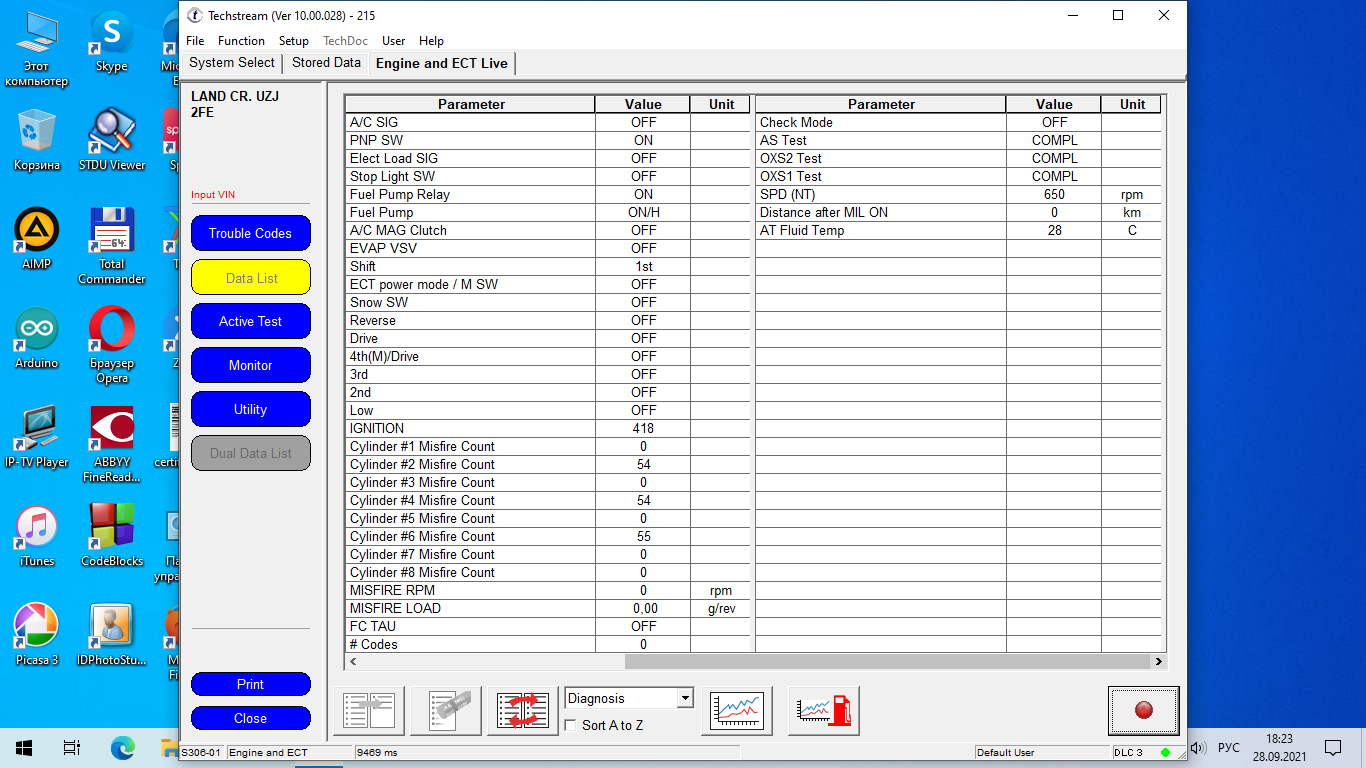Open the Recycle Bin (Корзина) icon

tap(37, 140)
